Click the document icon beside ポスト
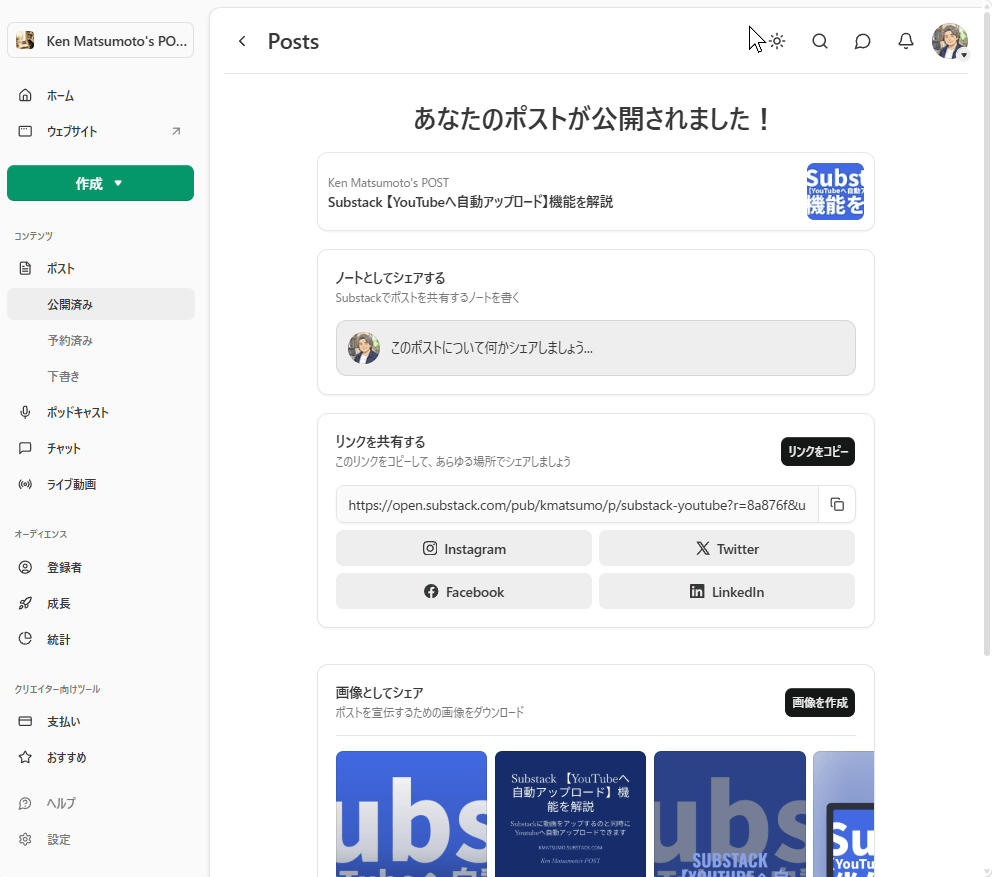This screenshot has width=992, height=877. click(x=25, y=268)
